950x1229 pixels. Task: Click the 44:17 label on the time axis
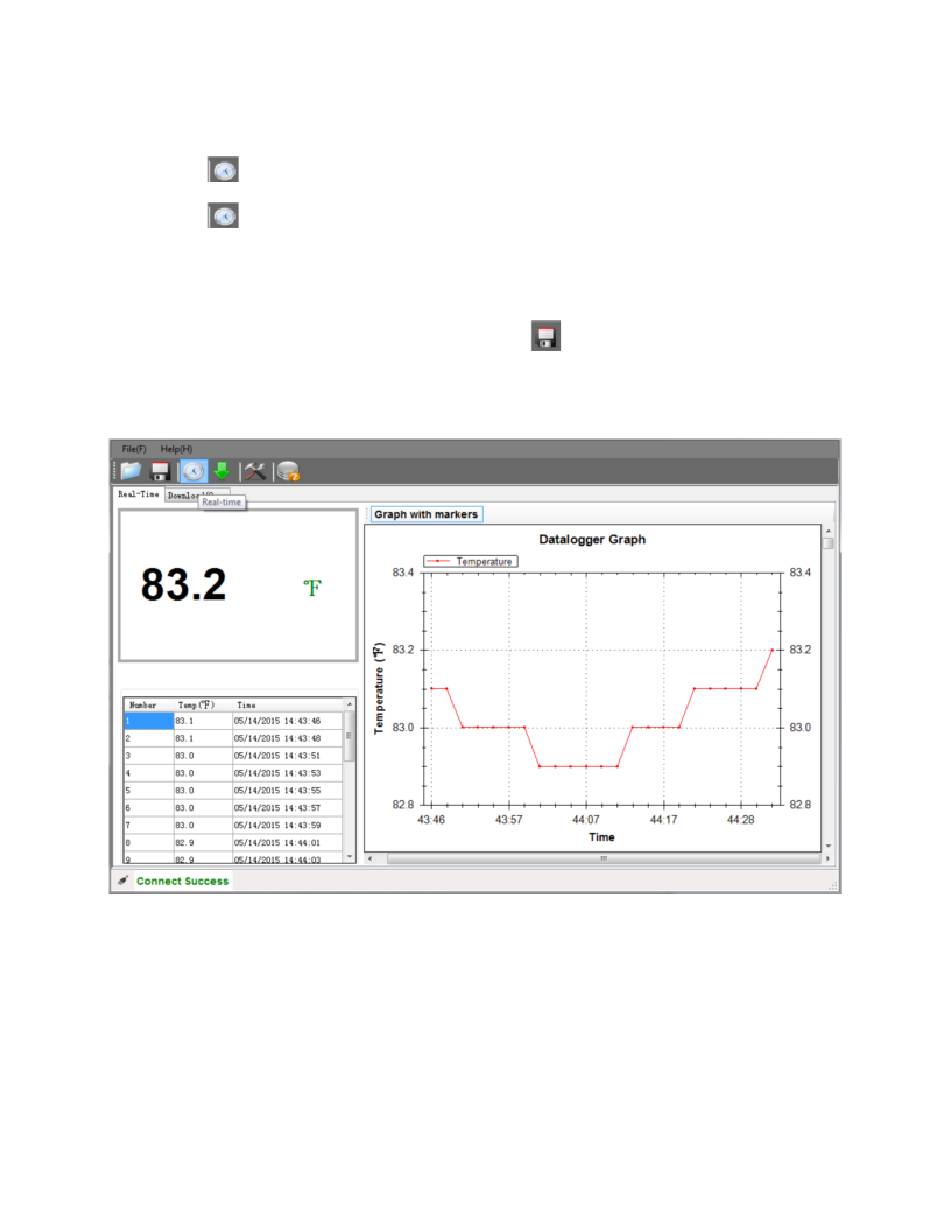coord(664,820)
